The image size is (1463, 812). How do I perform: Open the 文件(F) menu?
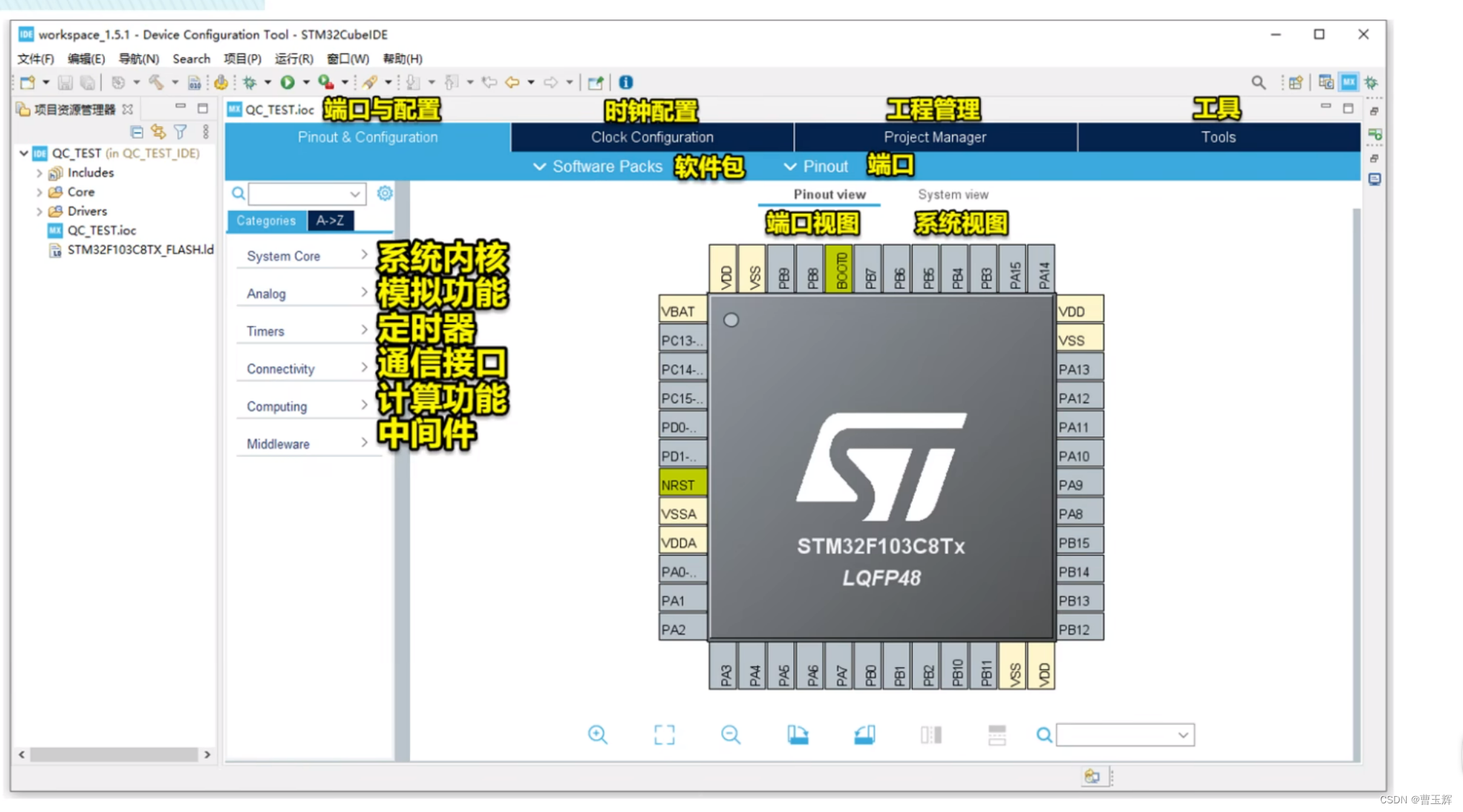coord(35,58)
